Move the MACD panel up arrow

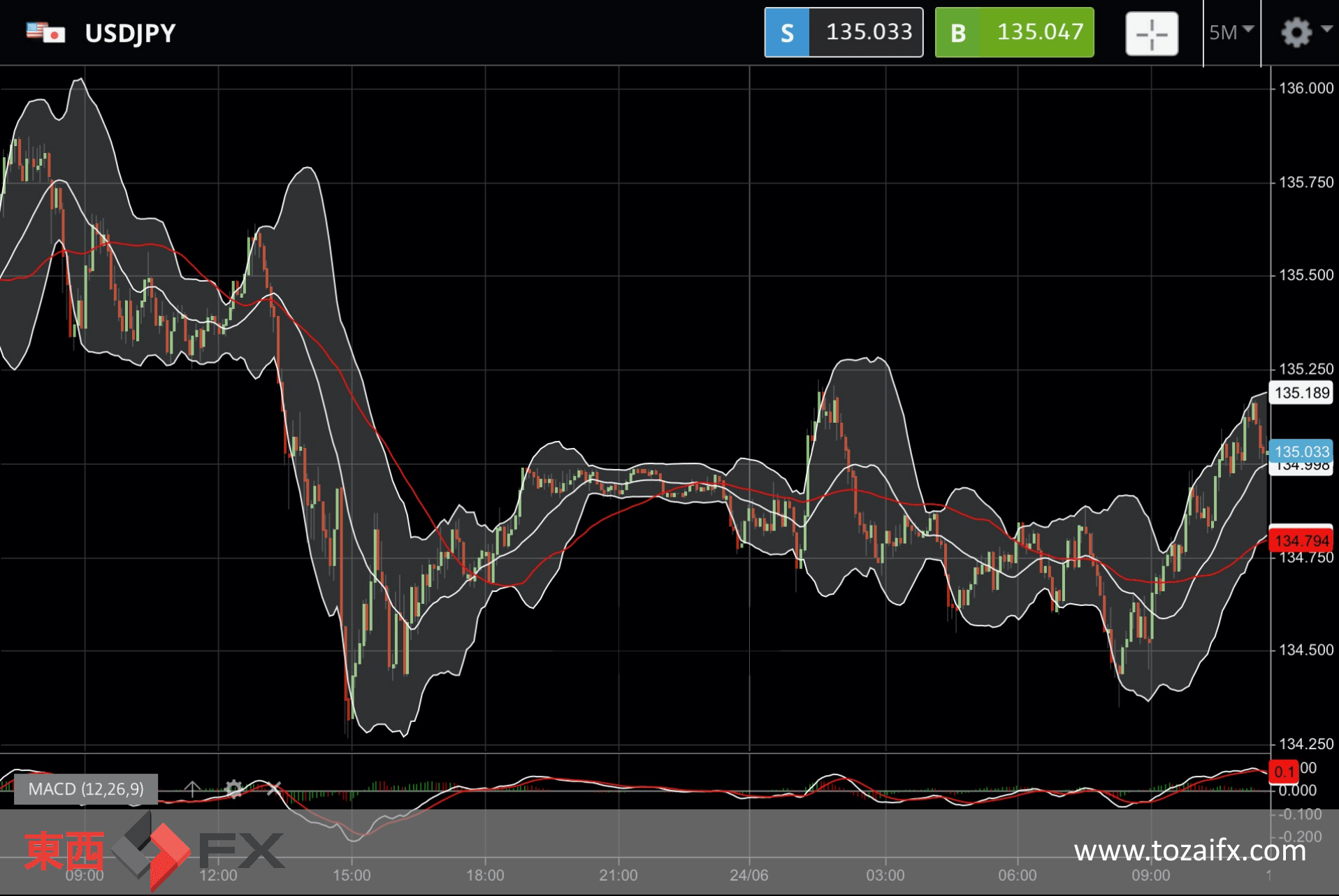pyautogui.click(x=191, y=789)
